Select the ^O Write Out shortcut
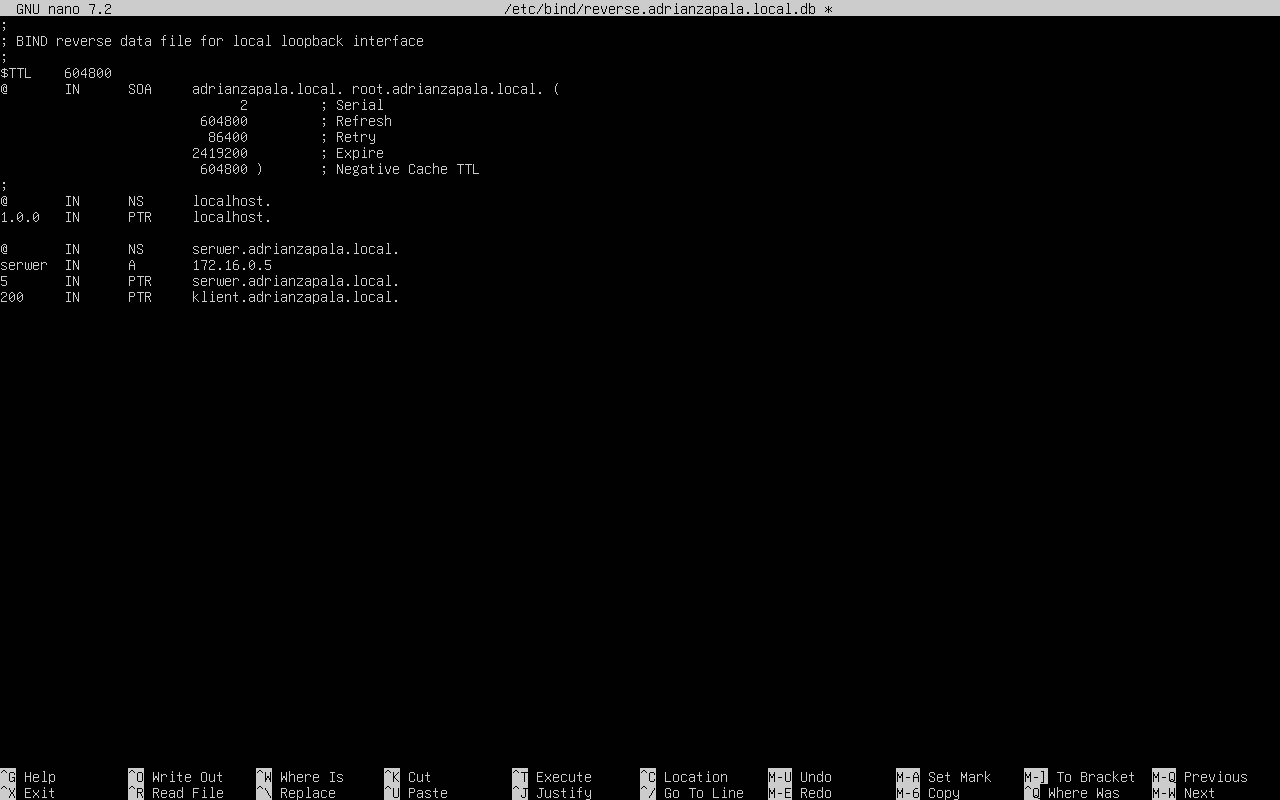Screen dimensions: 1280x800 [175, 777]
